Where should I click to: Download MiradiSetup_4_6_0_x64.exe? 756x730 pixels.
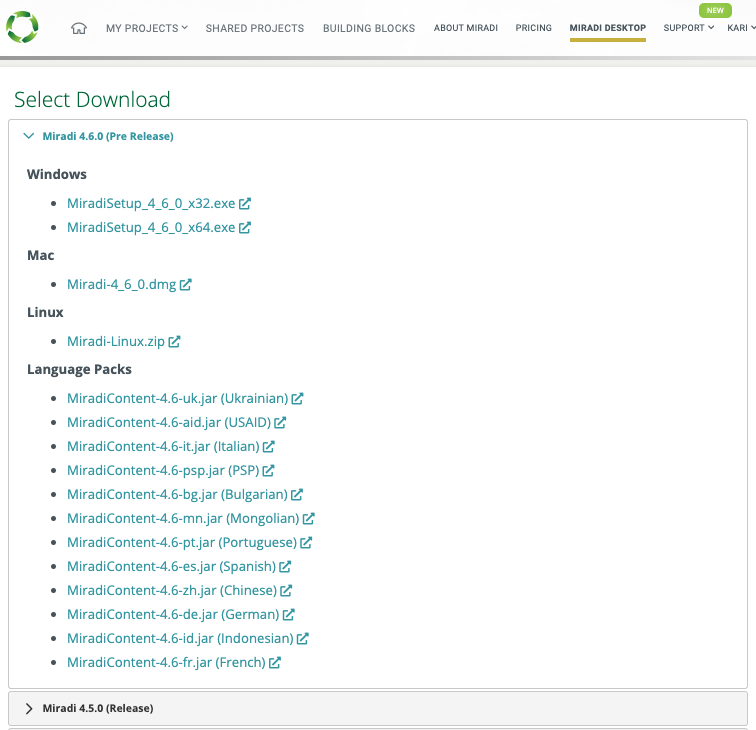tap(151, 227)
